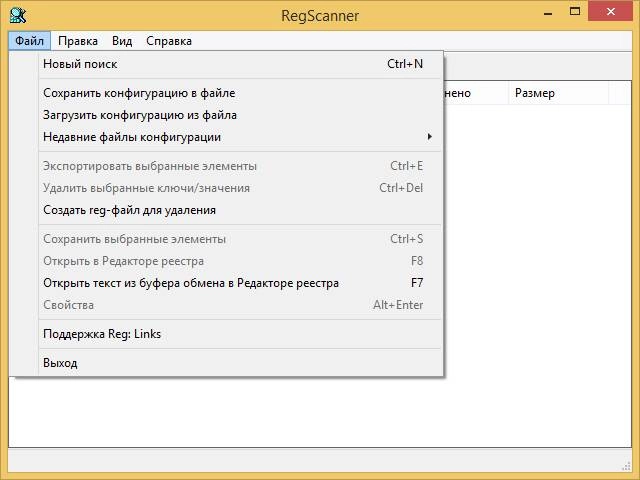Click the partially hidden column header ending in нено
Viewport: 640px width, 480px height.
pos(476,93)
